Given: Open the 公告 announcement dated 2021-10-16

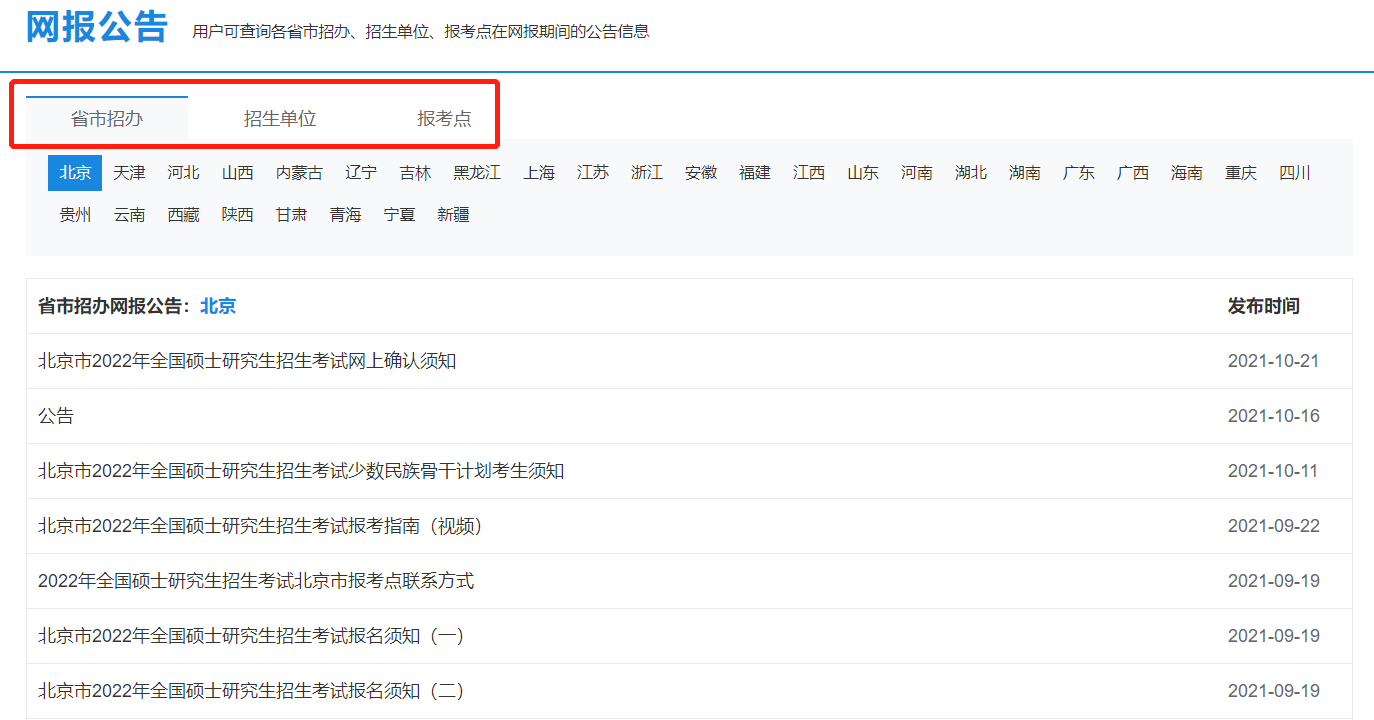Looking at the screenshot, I should pos(56,416).
